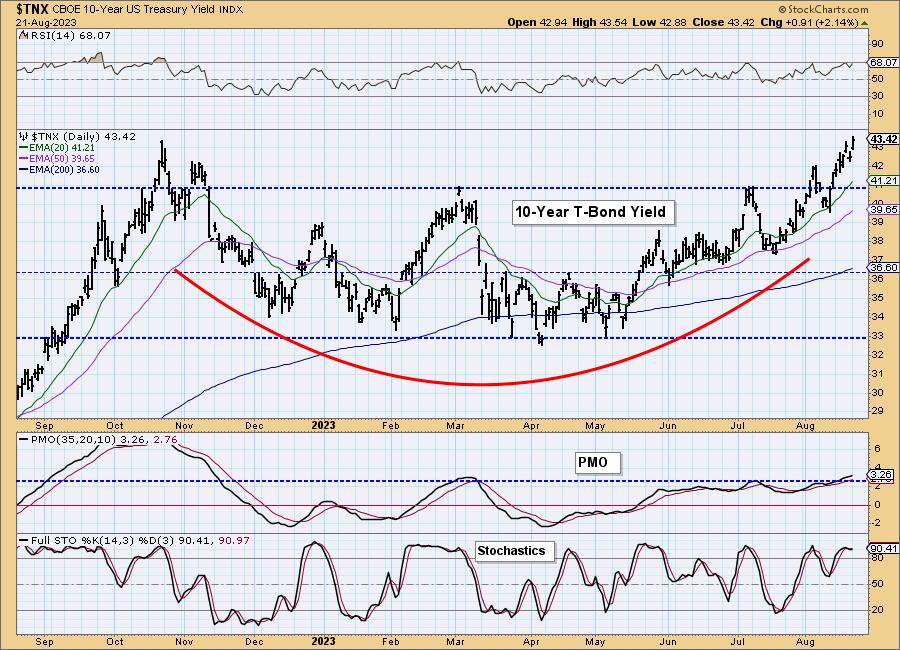Click the 'Dec' label on the bottom date axis
900x650 pixels.
[x=254, y=641]
